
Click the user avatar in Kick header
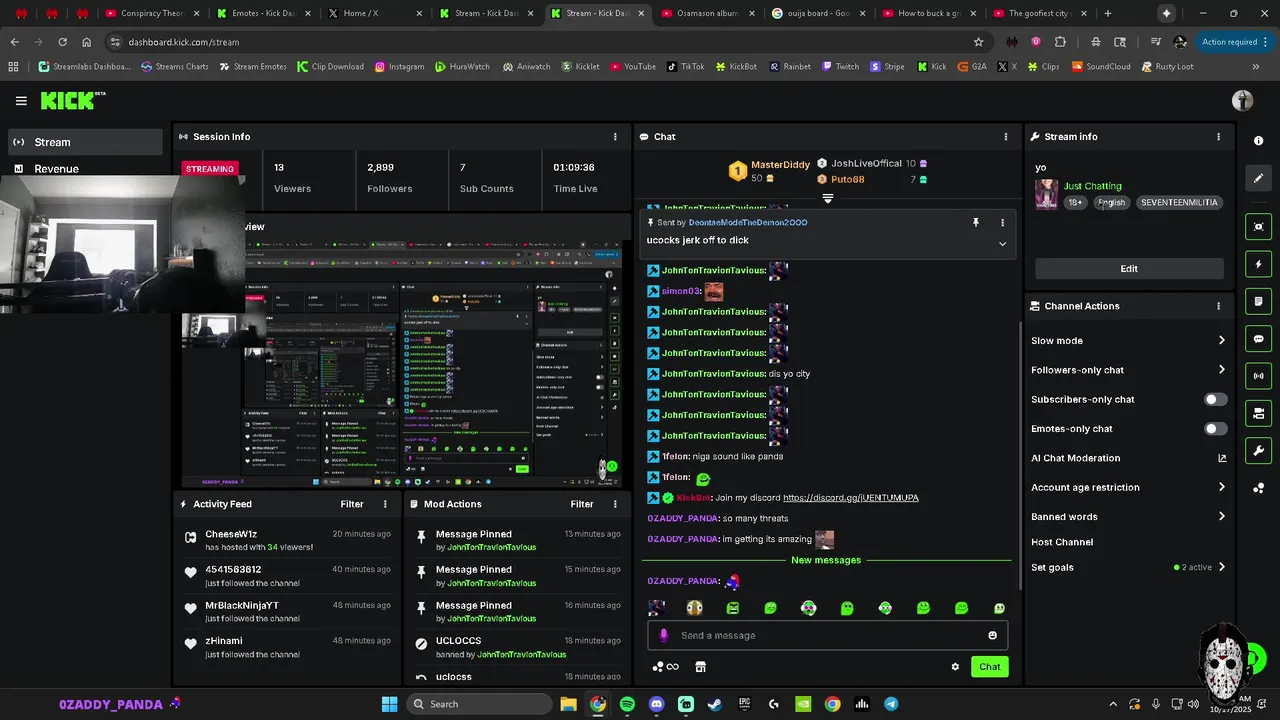click(1242, 101)
